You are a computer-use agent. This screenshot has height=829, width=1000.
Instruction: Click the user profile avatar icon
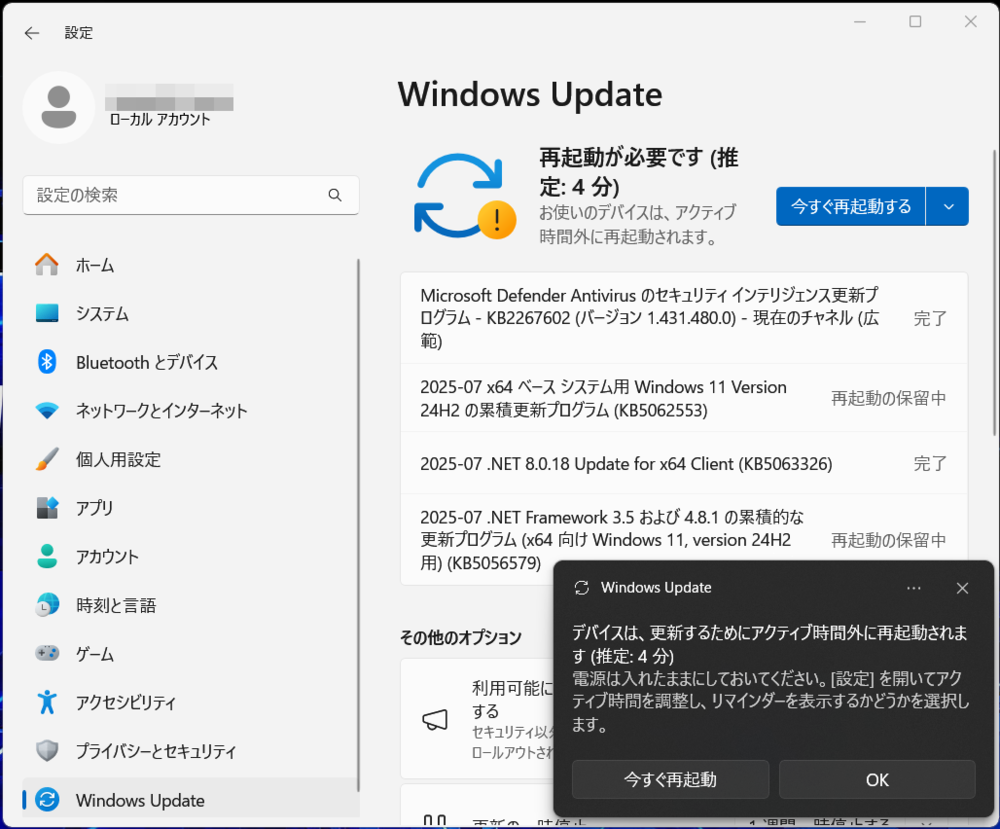pyautogui.click(x=59, y=107)
